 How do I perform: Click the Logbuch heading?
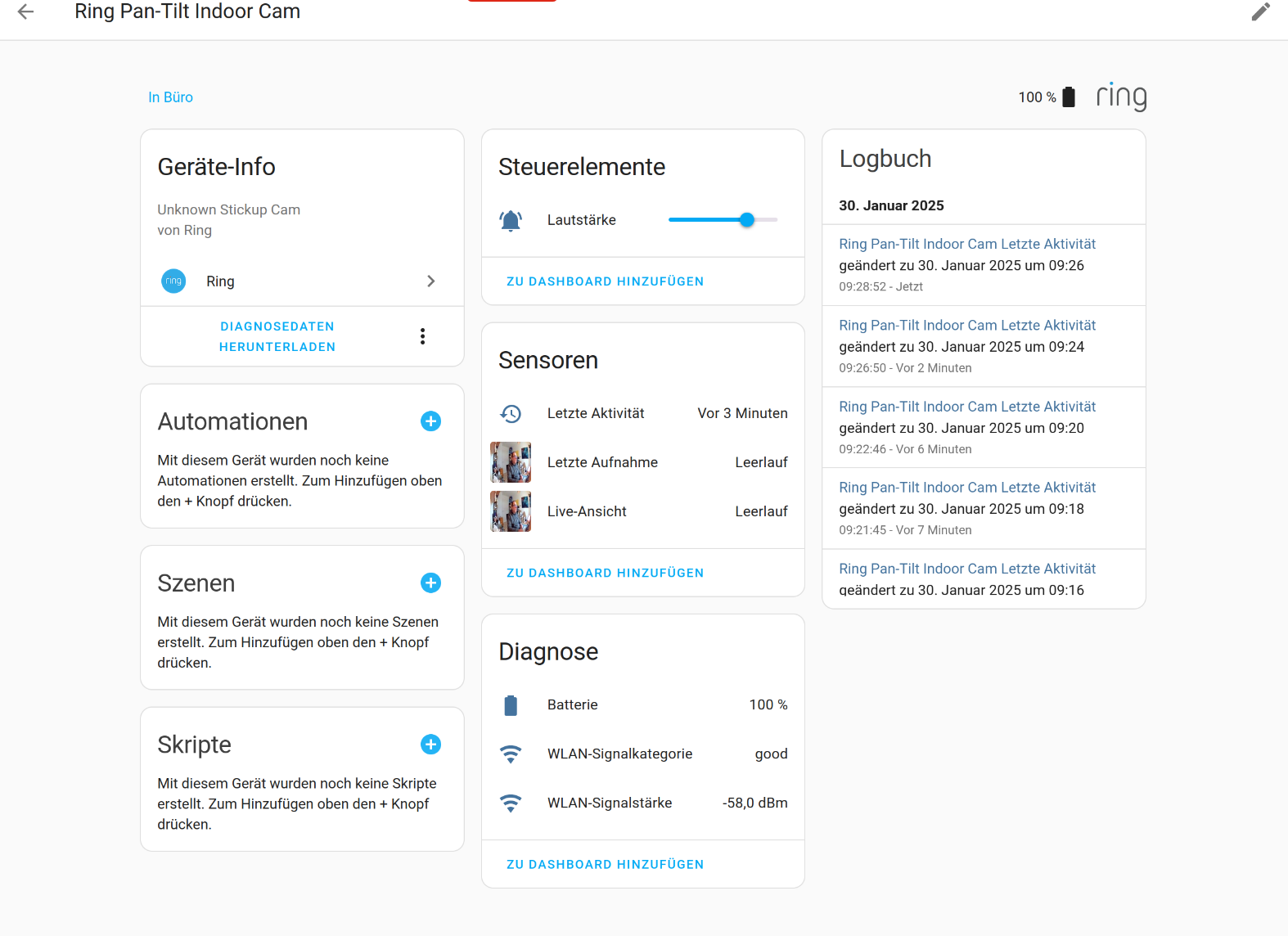885,159
